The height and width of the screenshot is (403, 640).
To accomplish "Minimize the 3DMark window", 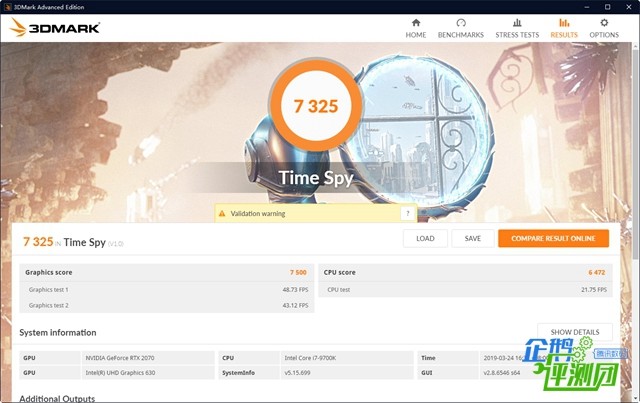I will (x=587, y=7).
